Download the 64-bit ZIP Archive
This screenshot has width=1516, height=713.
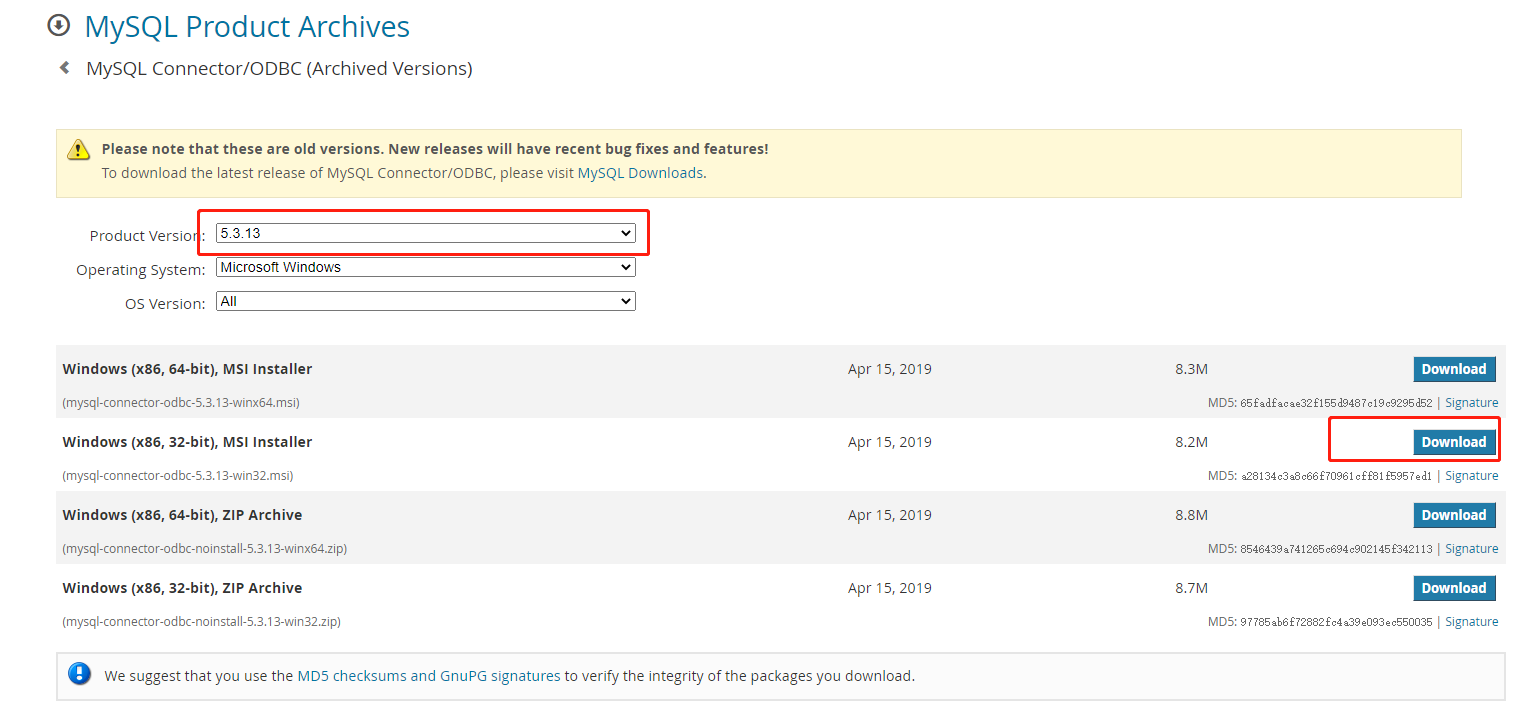coord(1454,515)
